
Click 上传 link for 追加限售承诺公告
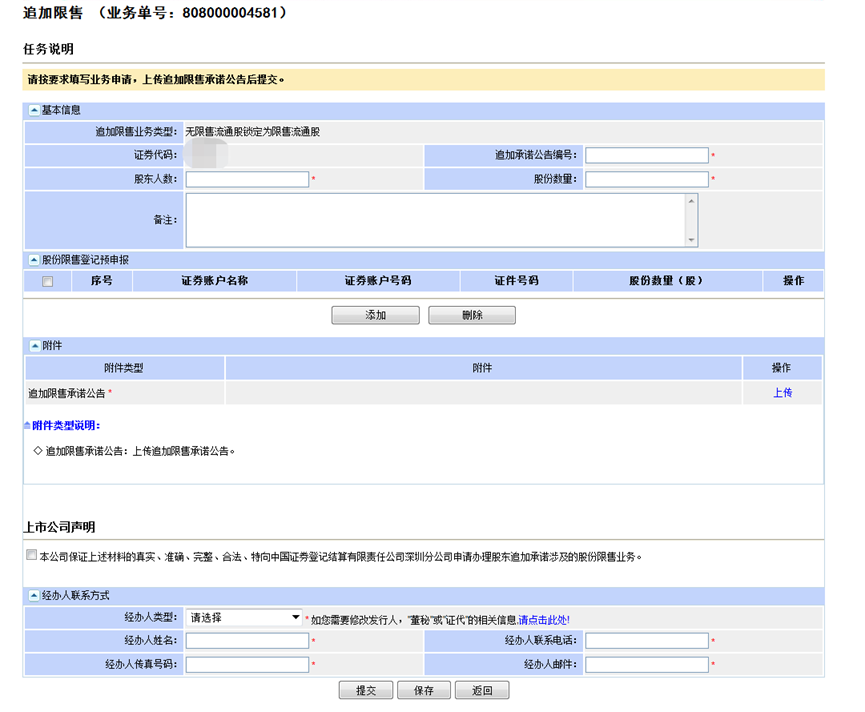[x=782, y=393]
